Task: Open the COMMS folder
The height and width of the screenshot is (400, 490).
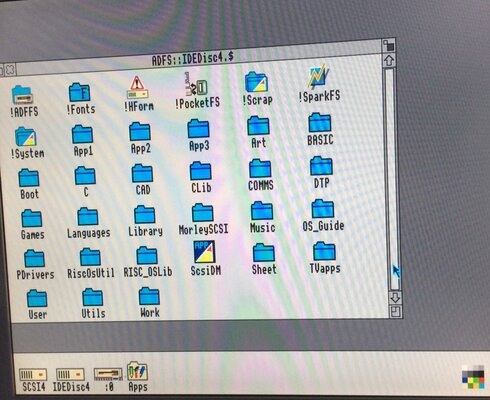Action: point(260,168)
